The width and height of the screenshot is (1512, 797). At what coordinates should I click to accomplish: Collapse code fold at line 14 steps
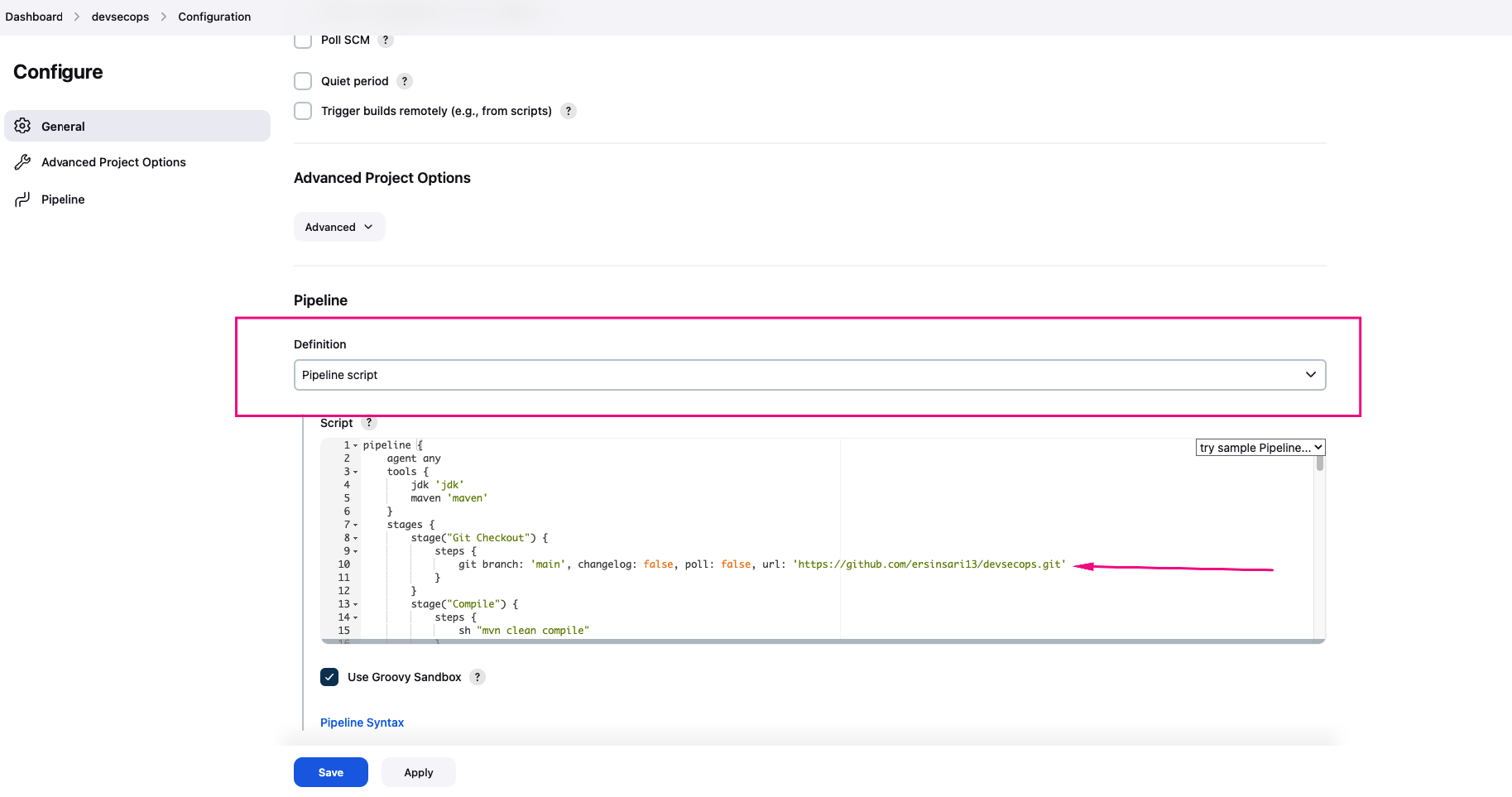tap(356, 617)
